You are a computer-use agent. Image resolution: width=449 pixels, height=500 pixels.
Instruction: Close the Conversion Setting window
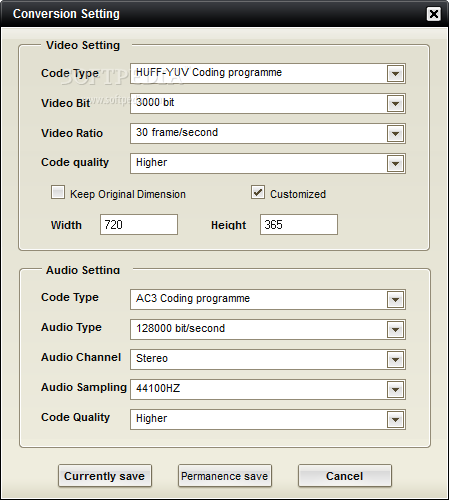point(434,14)
